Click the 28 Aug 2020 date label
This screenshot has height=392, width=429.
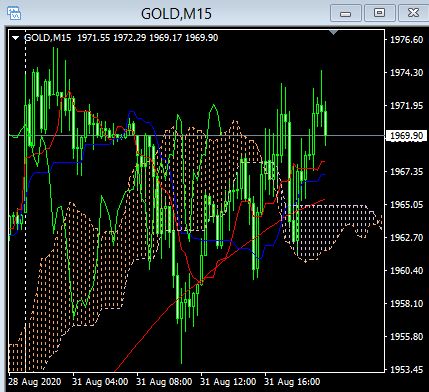point(35,382)
